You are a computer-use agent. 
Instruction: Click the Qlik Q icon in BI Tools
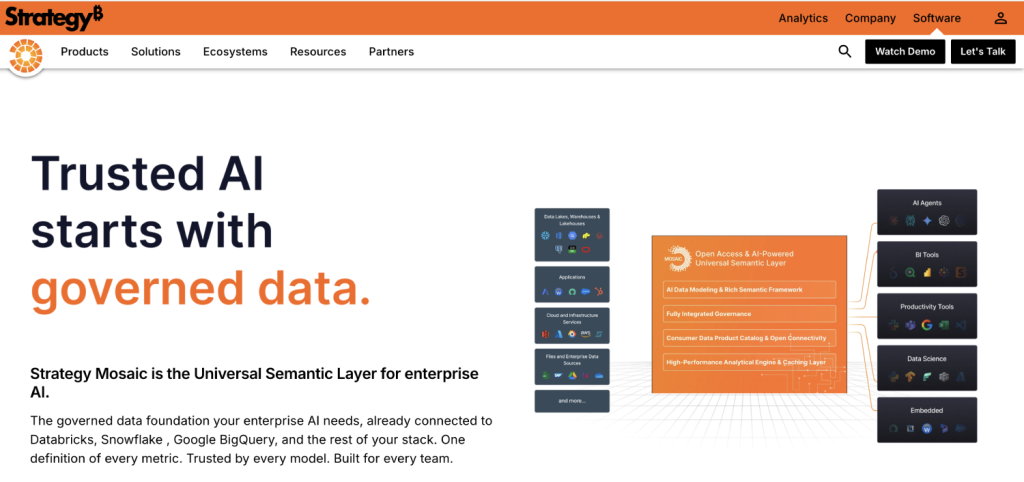click(910, 272)
